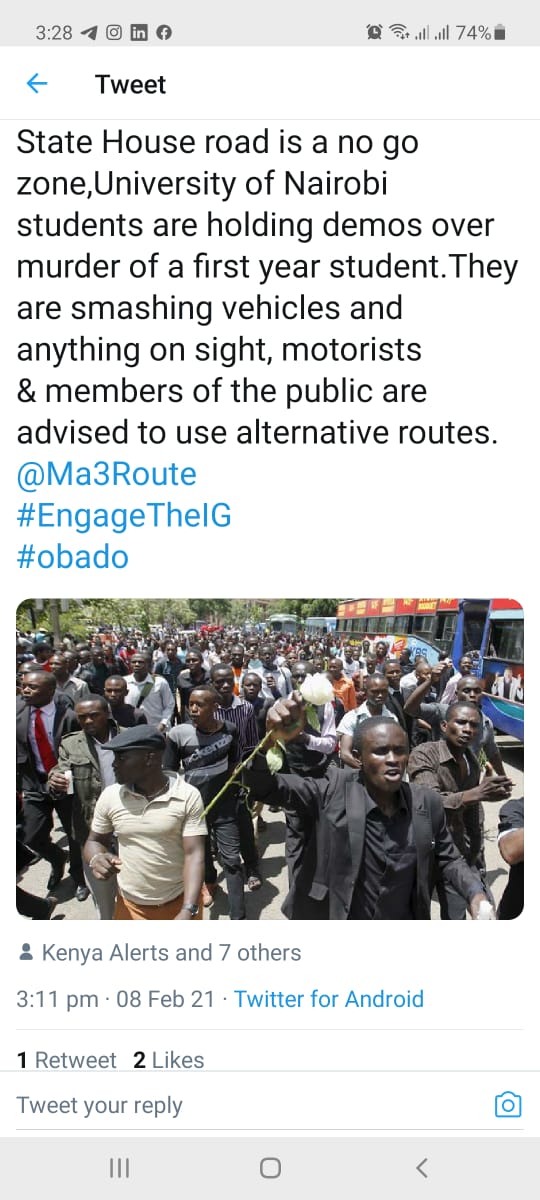Tap Android home navigation button
This screenshot has height=1200, width=540.
270,1167
